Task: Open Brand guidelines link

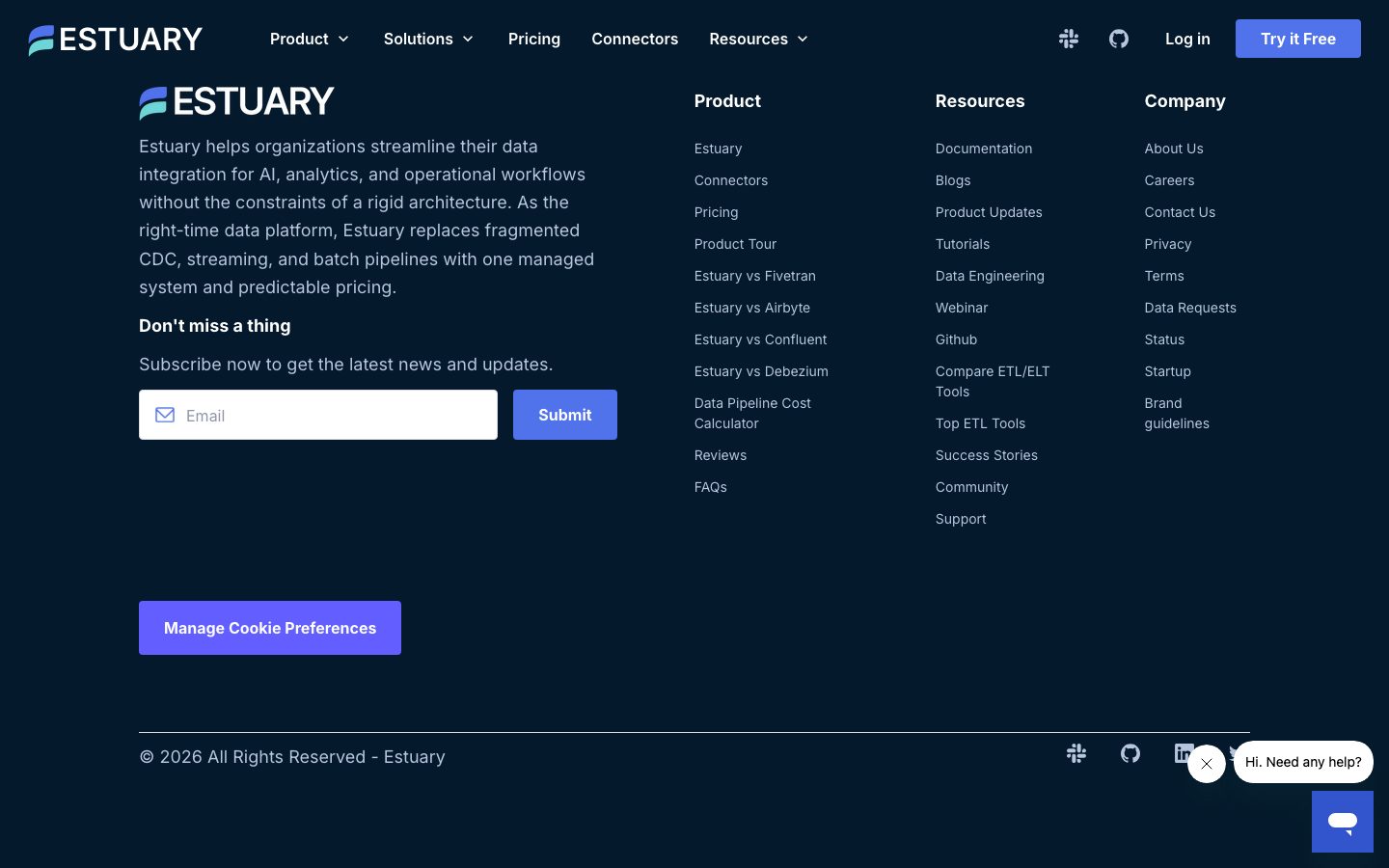Action: click(x=1177, y=413)
